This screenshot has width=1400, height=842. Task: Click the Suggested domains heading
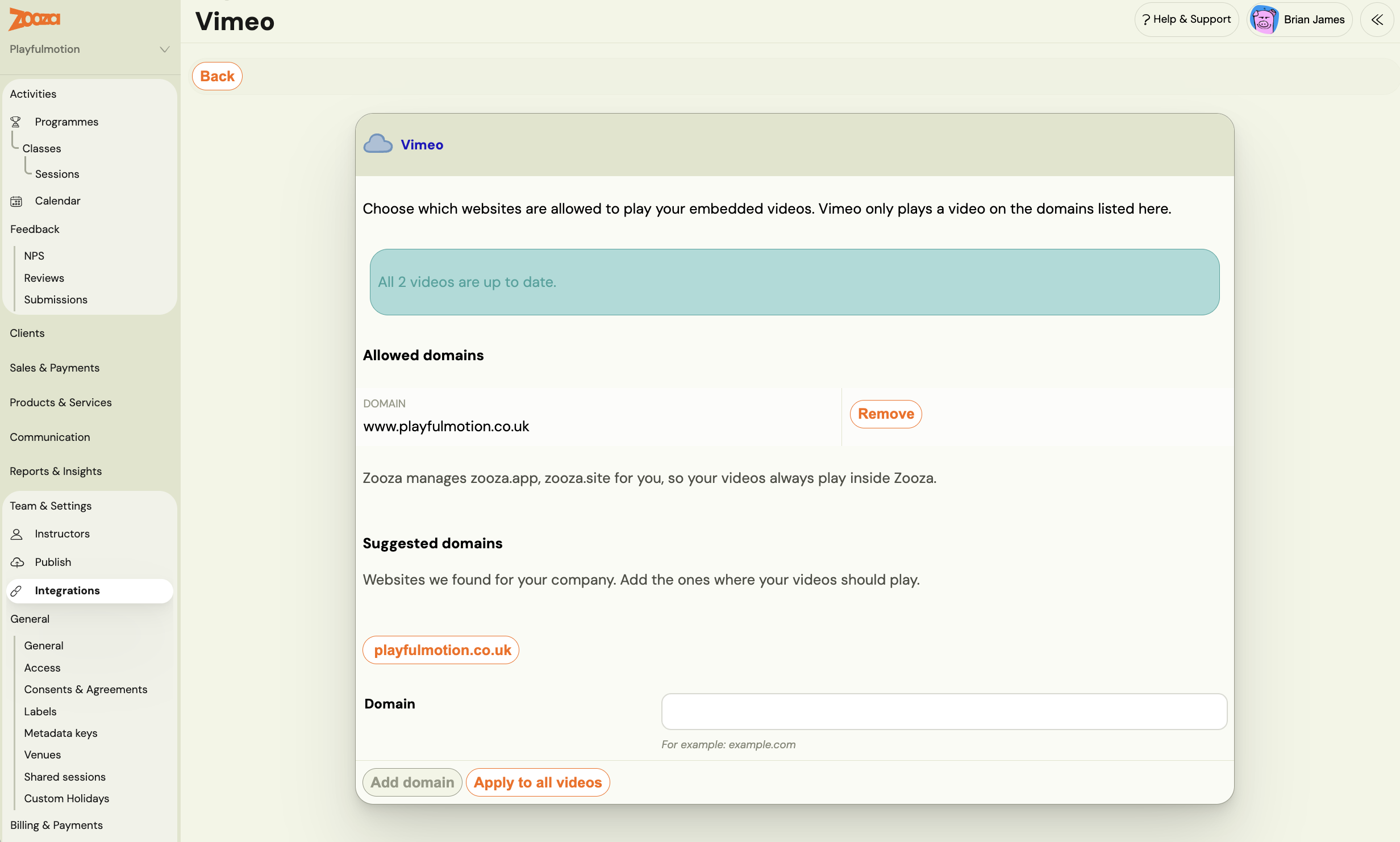(432, 543)
